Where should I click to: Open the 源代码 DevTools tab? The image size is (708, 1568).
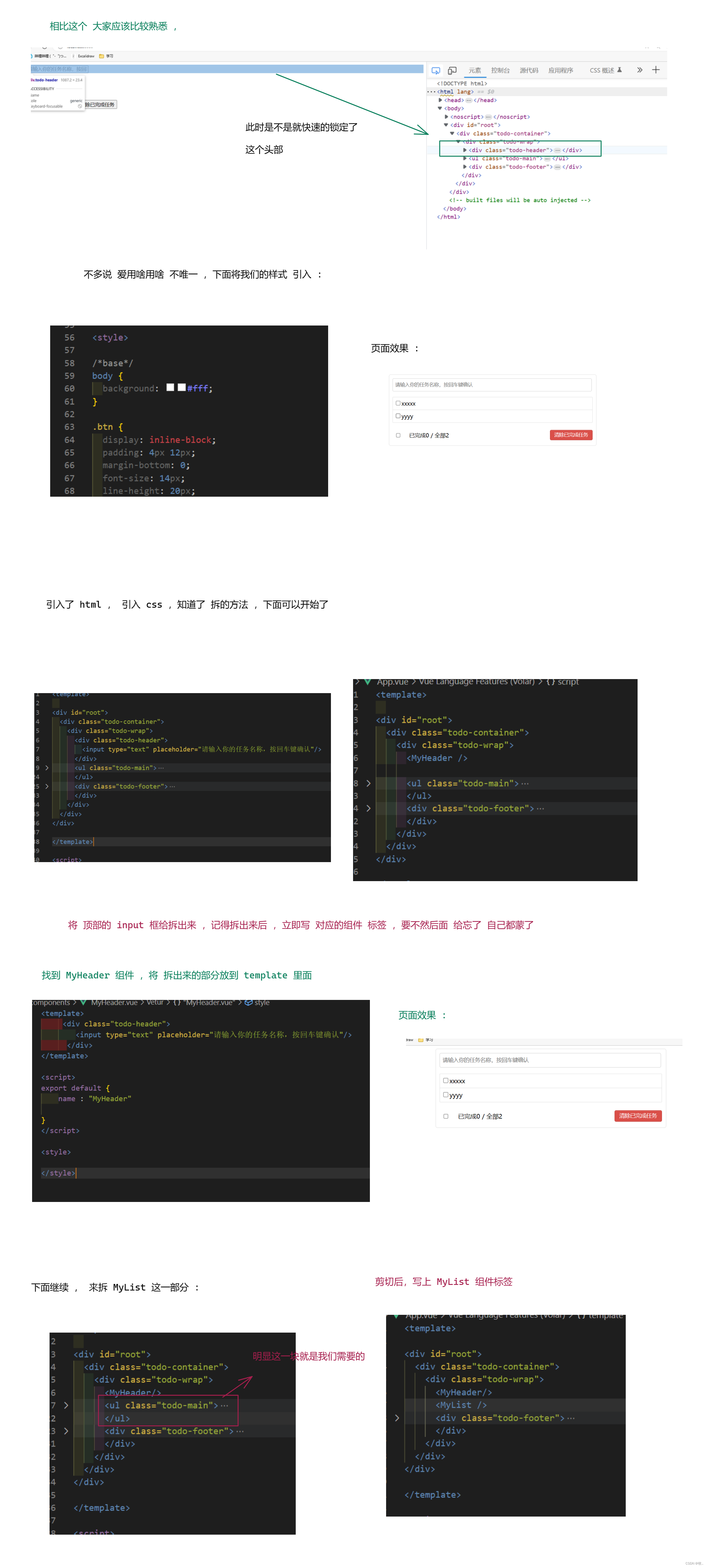529,70
